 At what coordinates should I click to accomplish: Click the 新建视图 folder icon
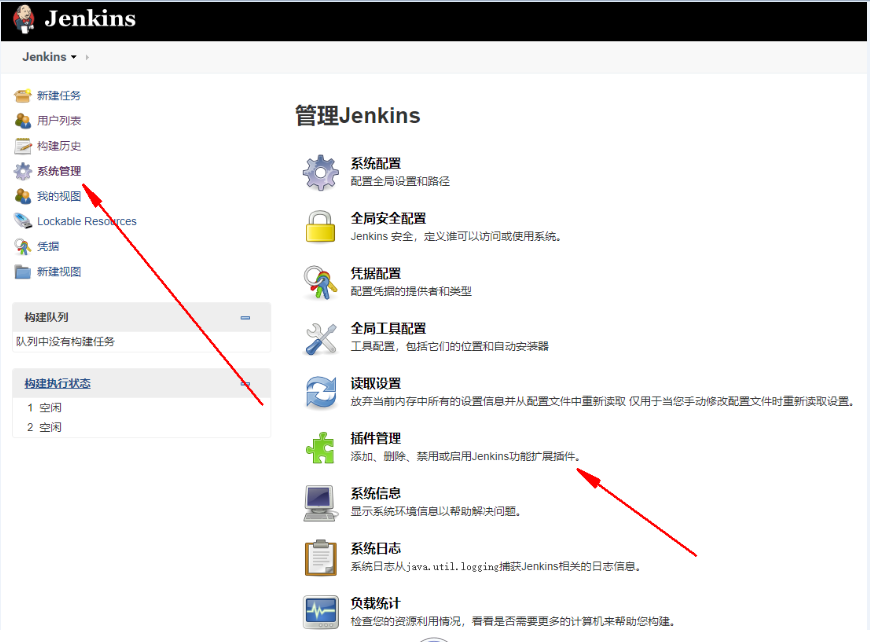click(23, 271)
